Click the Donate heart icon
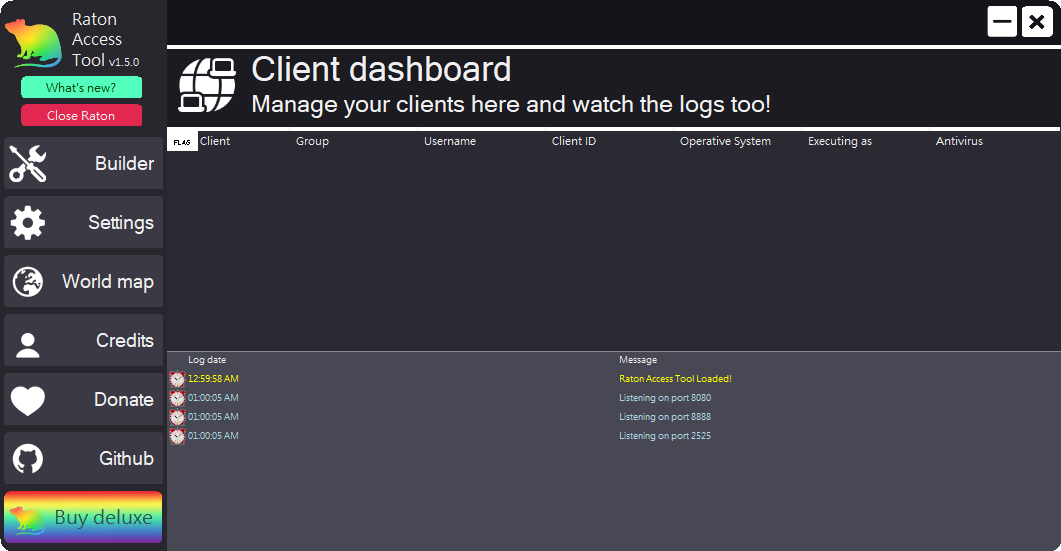 click(28, 400)
